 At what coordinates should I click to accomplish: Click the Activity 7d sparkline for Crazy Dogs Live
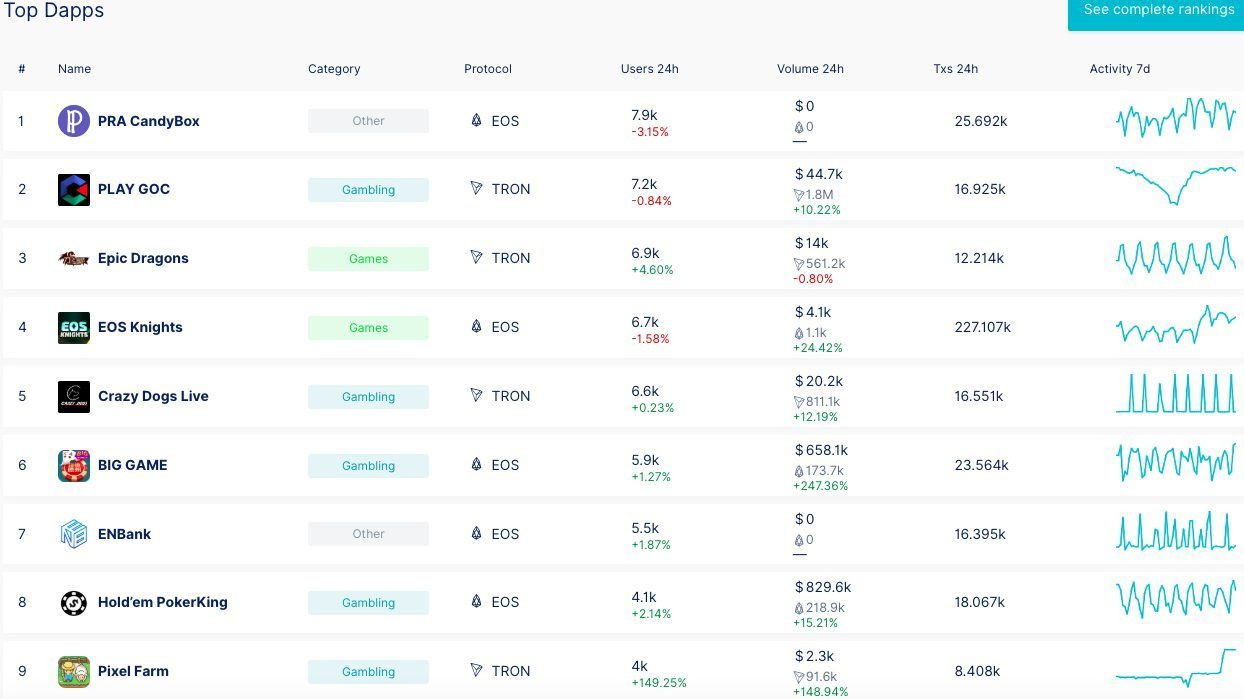[1176, 396]
